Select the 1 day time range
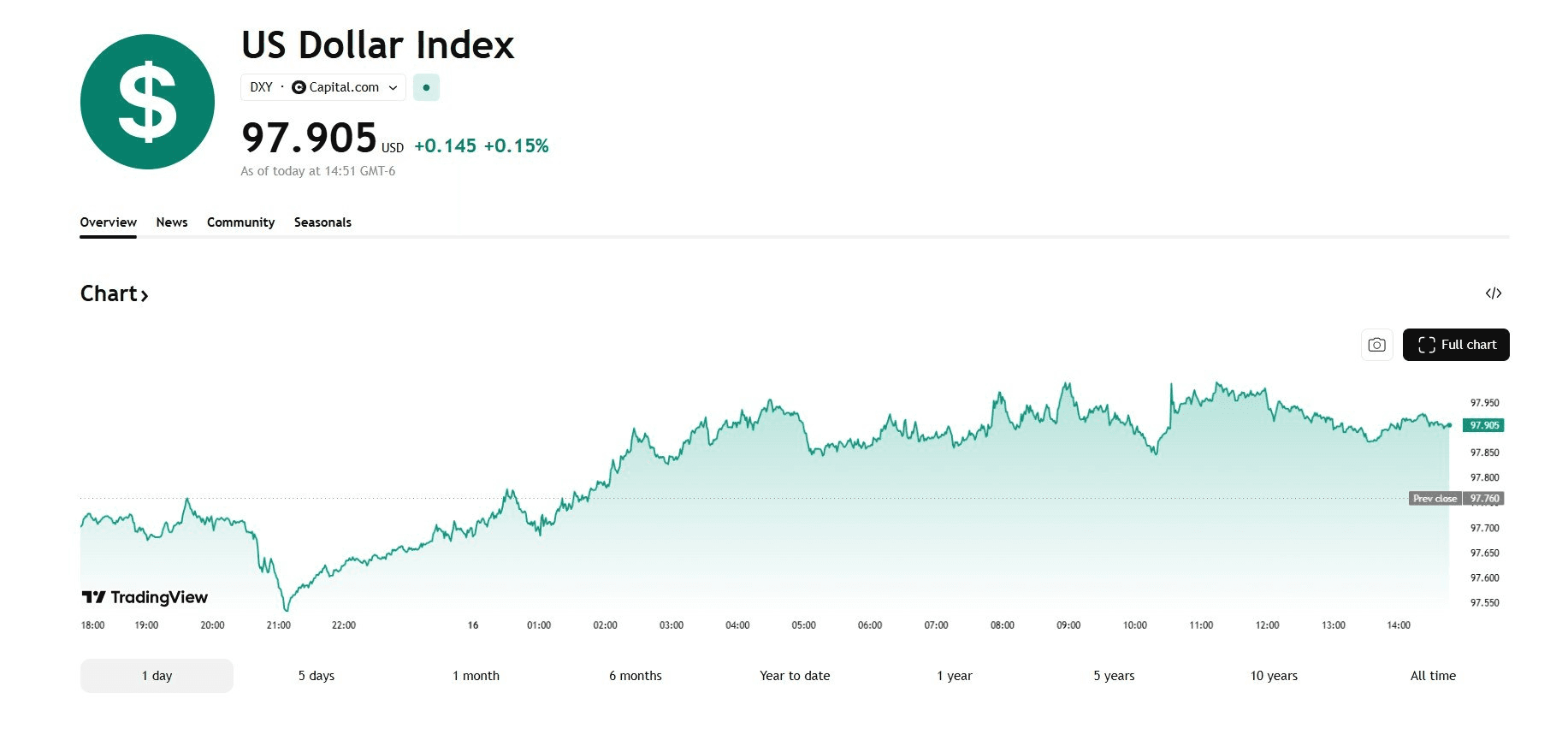The height and width of the screenshot is (746, 1568). click(157, 676)
